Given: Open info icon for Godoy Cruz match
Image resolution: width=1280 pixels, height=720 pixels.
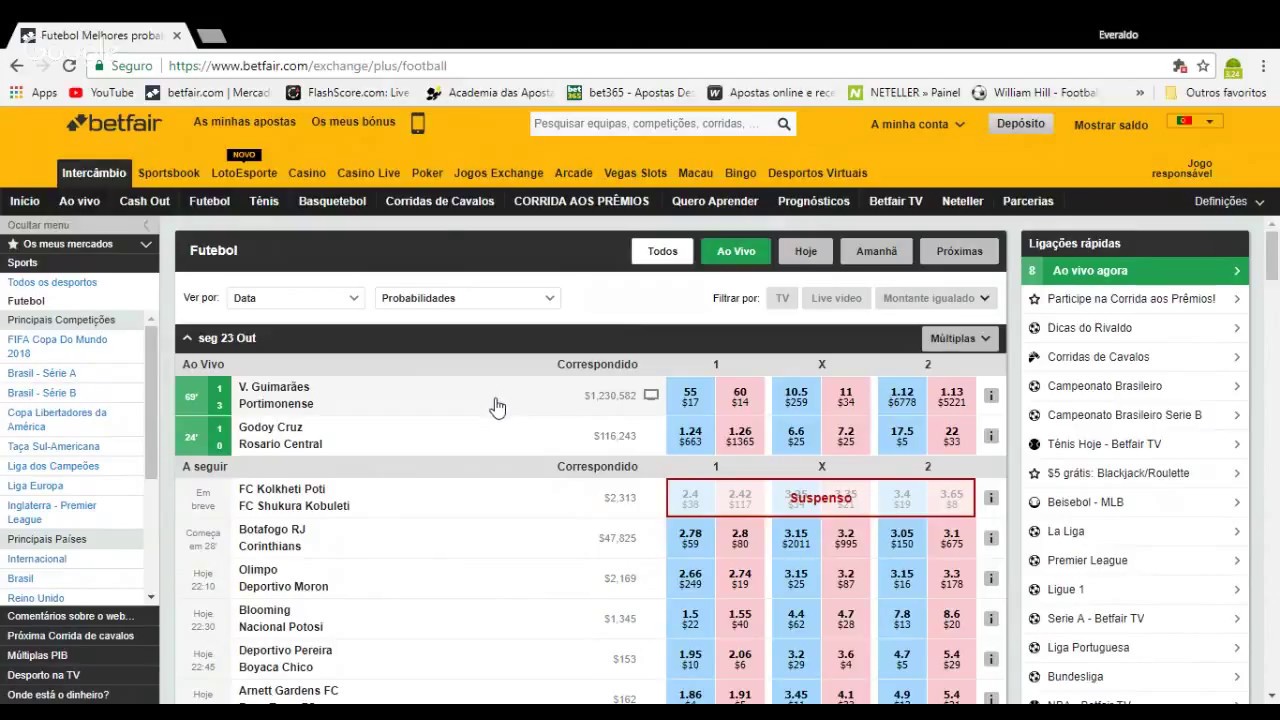Looking at the screenshot, I should (x=991, y=436).
